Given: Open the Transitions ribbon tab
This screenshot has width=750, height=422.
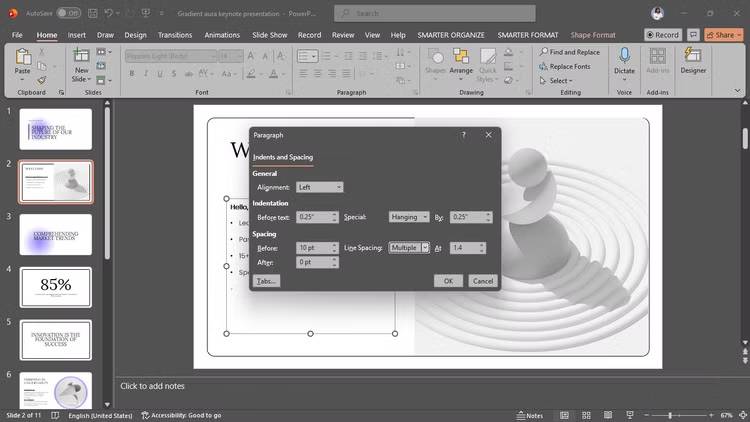Looking at the screenshot, I should click(175, 35).
